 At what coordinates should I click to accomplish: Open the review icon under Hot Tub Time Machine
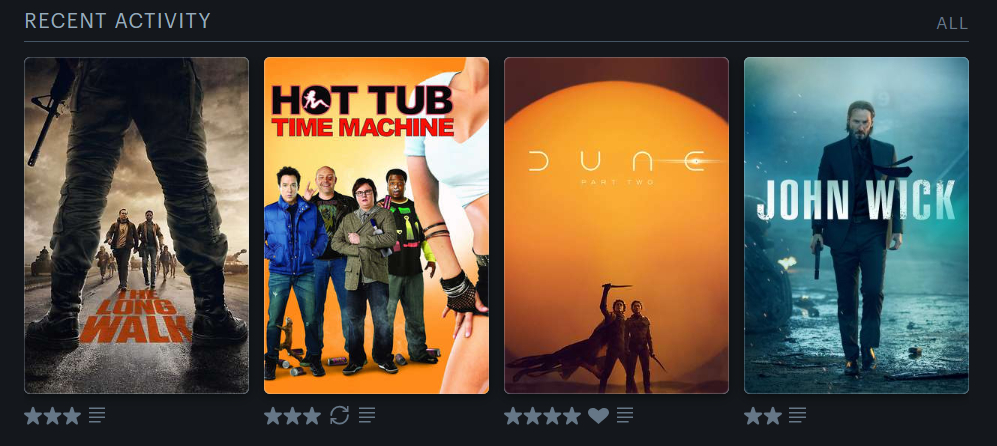point(367,415)
